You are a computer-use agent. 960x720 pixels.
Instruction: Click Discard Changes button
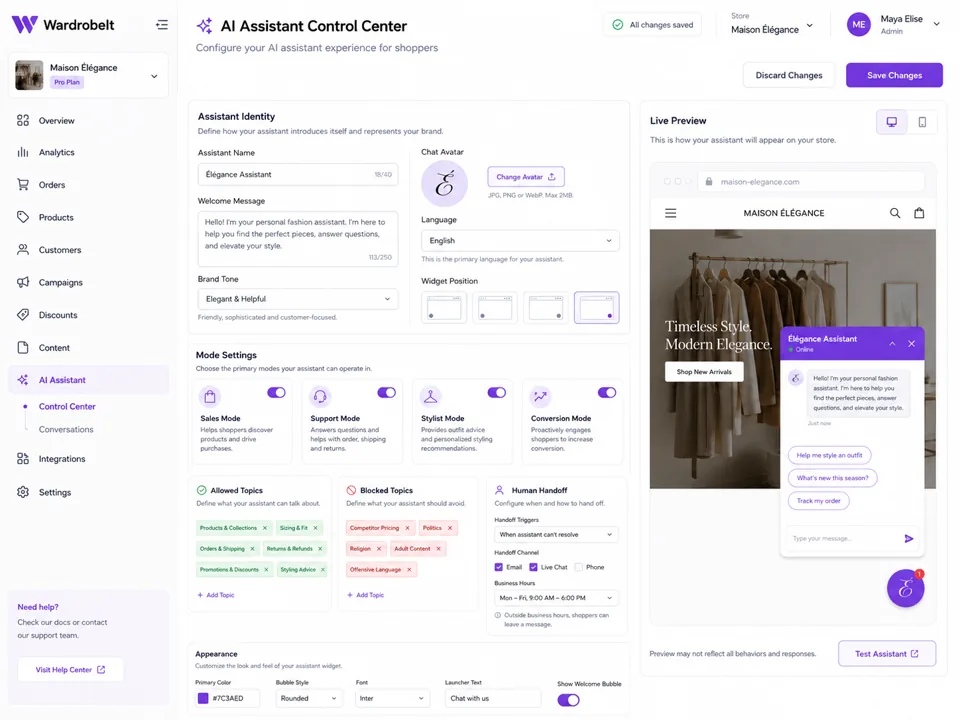pyautogui.click(x=789, y=75)
